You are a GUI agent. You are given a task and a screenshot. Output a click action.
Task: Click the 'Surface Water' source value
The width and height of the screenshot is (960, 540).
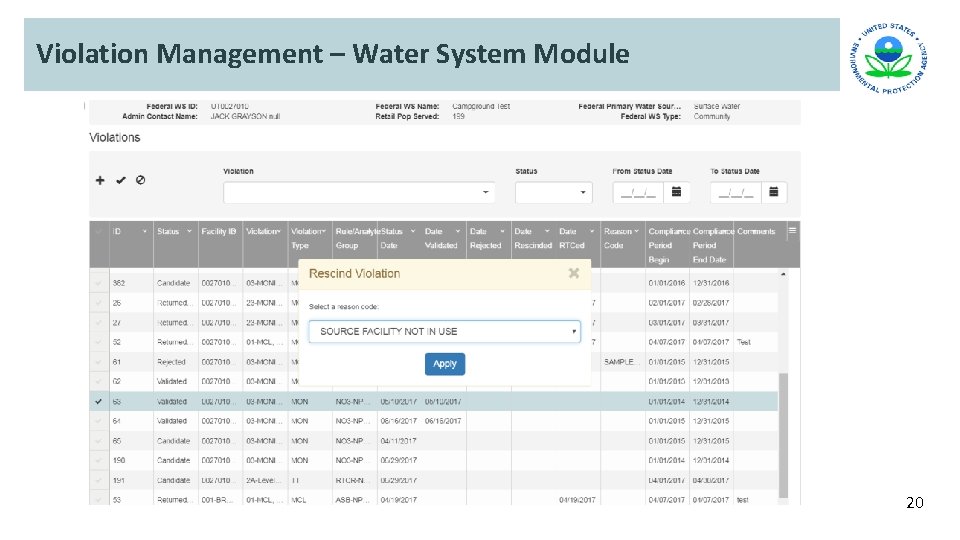tap(716, 106)
